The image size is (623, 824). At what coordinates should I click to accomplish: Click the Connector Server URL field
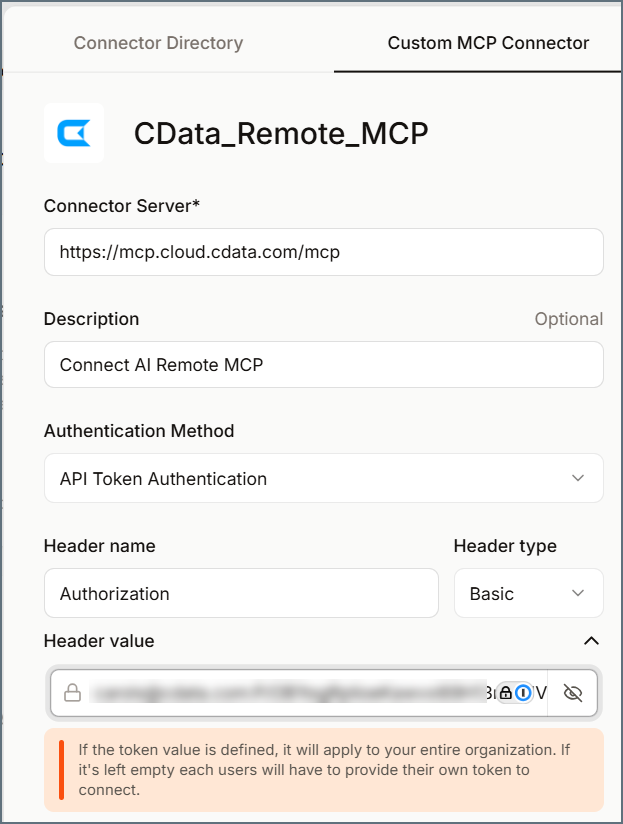(x=323, y=252)
